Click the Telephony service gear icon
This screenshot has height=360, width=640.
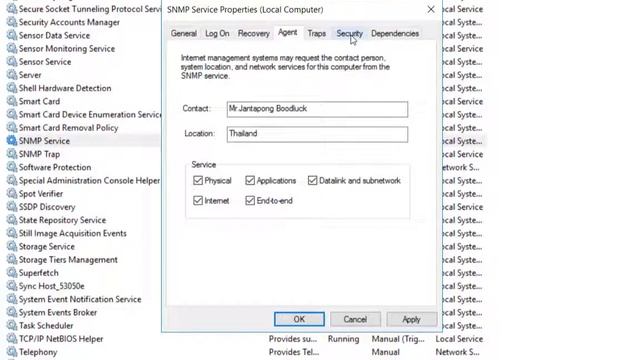(x=12, y=352)
